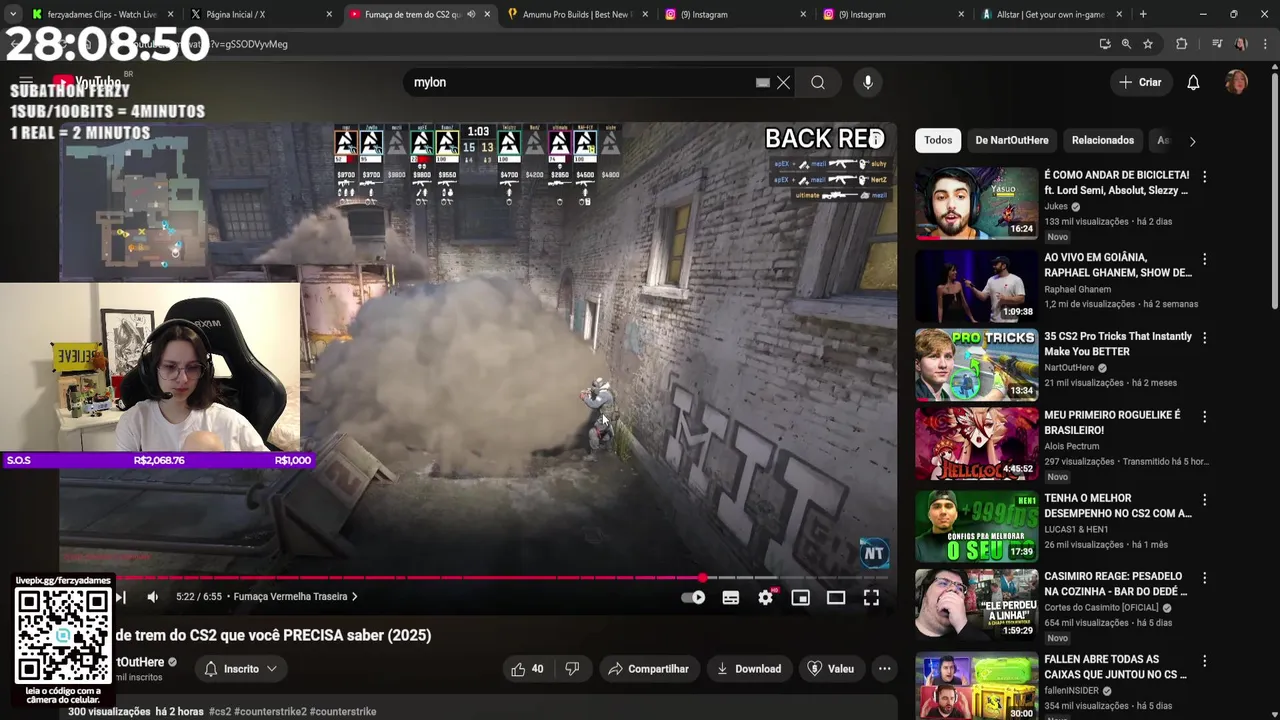Open the player settings gear
Screen dimensions: 1280x720
(766, 597)
